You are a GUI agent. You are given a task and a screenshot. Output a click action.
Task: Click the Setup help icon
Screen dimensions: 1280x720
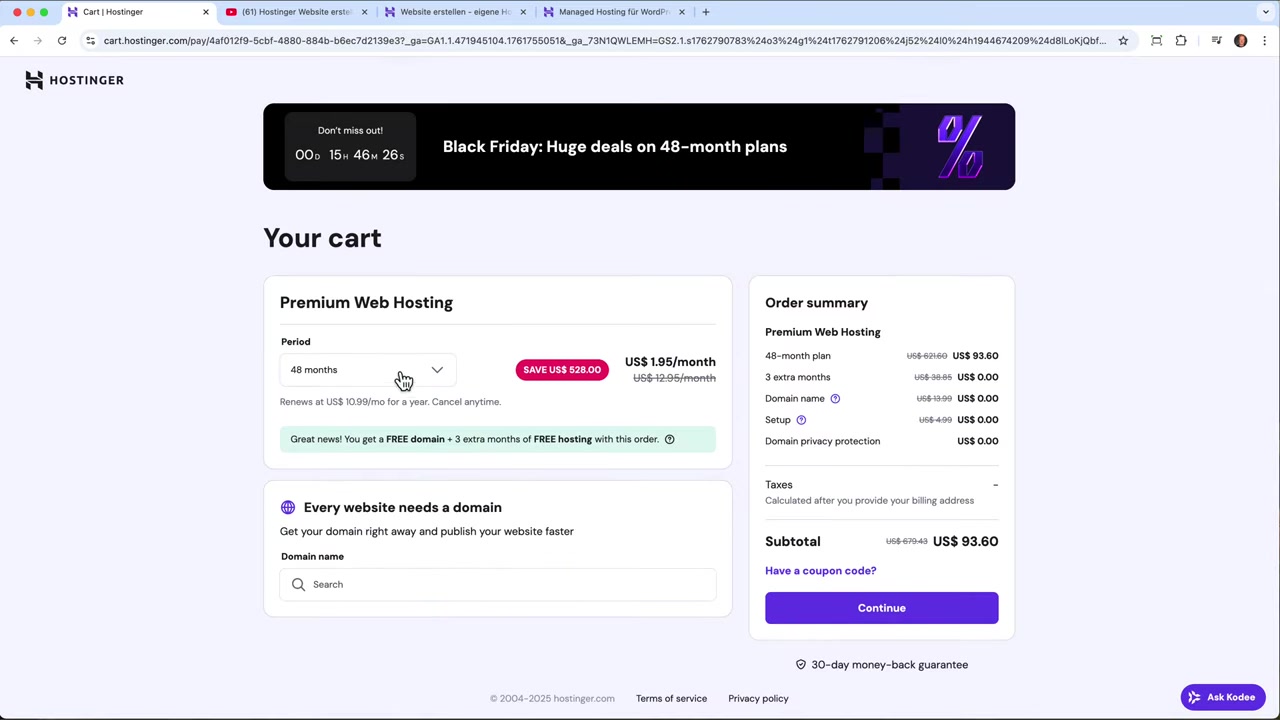point(801,420)
